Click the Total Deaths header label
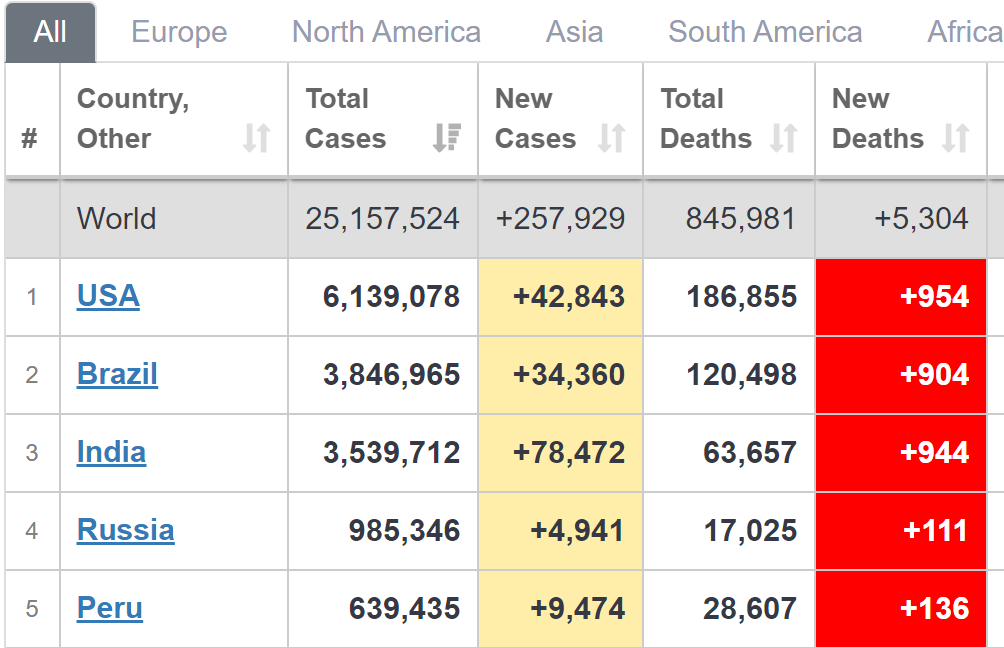Viewport: 1004px width, 648px height. point(706,118)
